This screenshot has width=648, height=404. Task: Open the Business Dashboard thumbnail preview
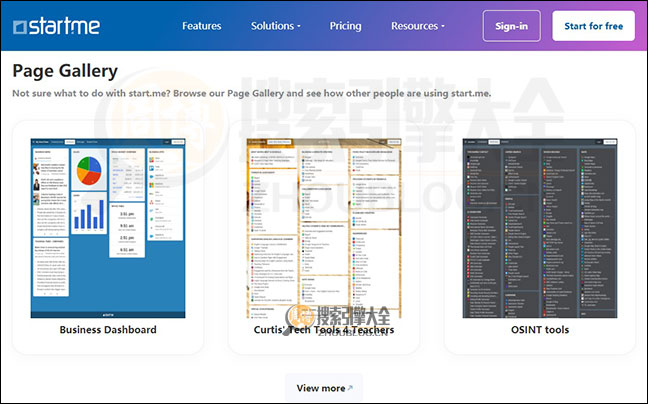pyautogui.click(x=108, y=228)
